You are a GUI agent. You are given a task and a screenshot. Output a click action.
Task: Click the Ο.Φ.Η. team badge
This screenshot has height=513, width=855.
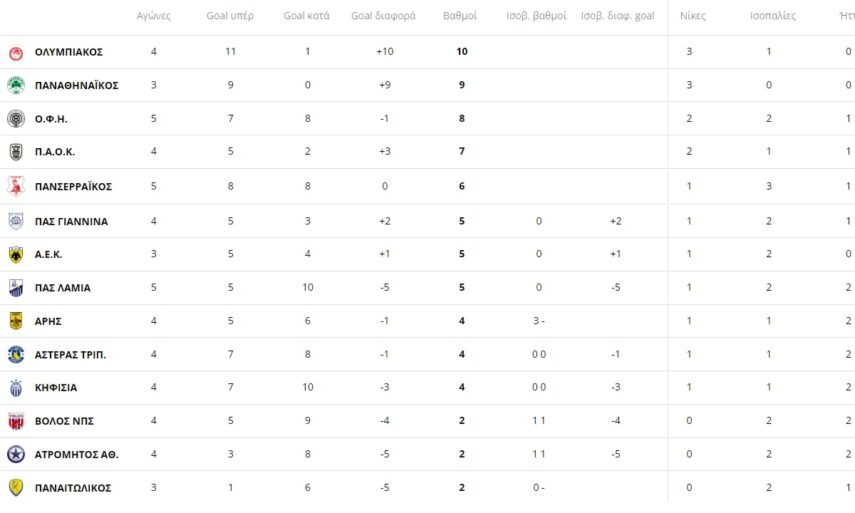tap(16, 119)
